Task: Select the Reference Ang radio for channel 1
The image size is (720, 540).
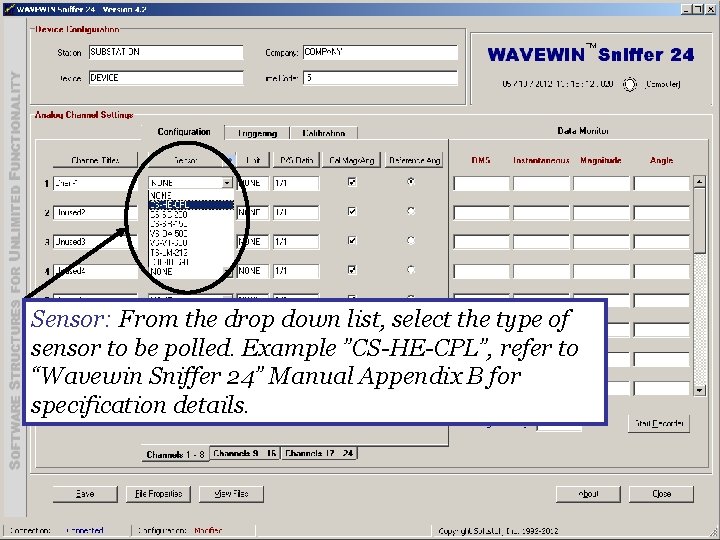Action: (x=411, y=182)
